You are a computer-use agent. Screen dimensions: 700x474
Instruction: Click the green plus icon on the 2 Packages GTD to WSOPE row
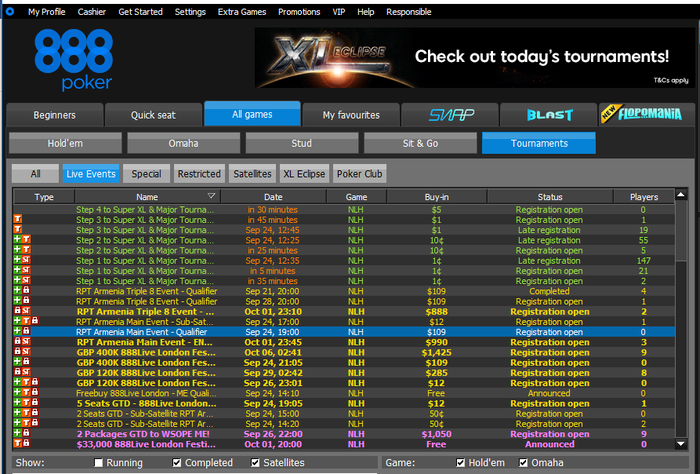click(17, 434)
